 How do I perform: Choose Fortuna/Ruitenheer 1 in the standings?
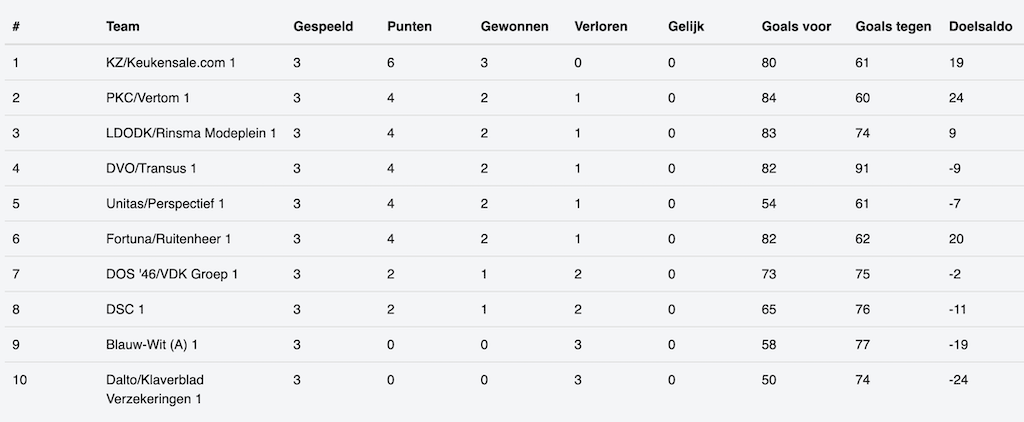[x=168, y=239]
